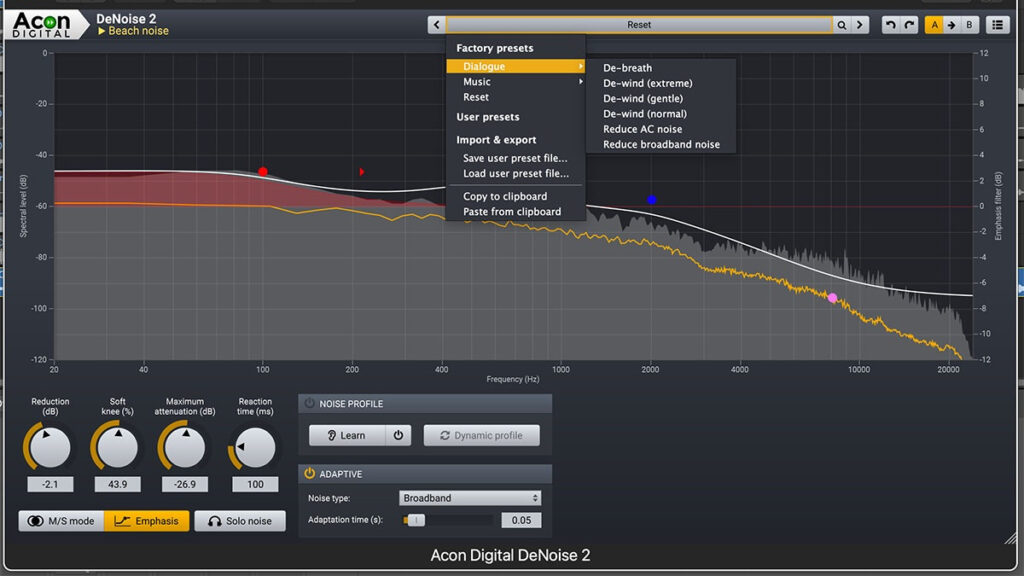
Task: Edit Adaptation time value 0.05
Action: click(520, 520)
